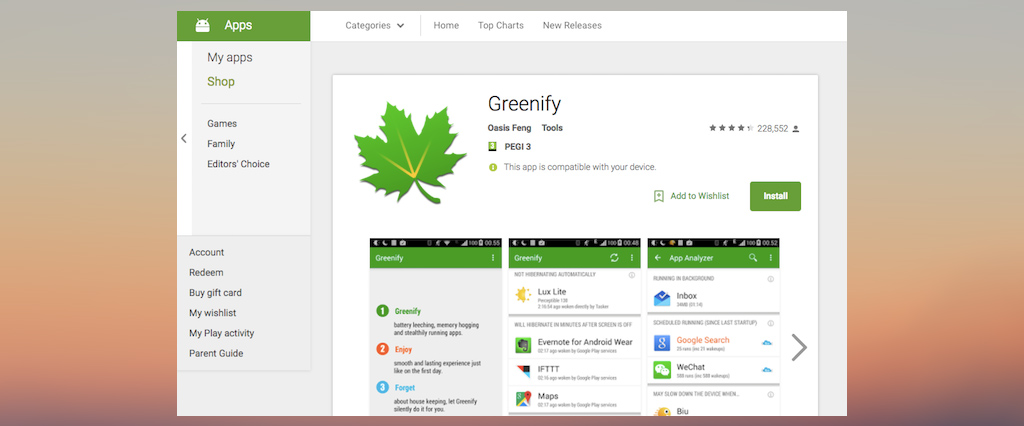Click the star rating display
This screenshot has height=426, width=1024.
coord(731,129)
